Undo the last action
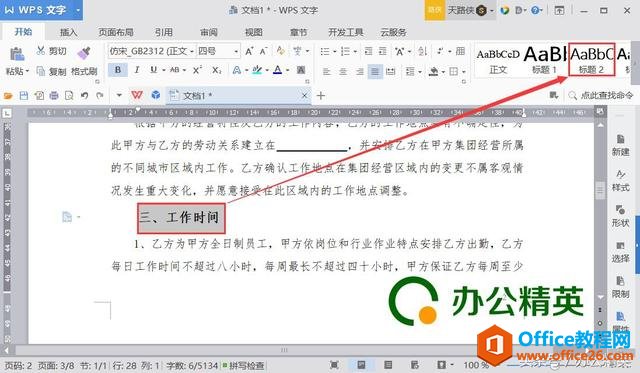This screenshot has width=640, height=373. (x=84, y=96)
